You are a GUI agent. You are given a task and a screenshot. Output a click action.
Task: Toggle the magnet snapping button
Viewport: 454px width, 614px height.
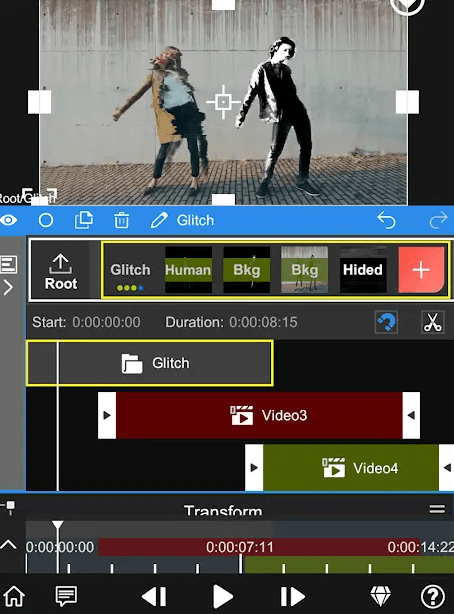(x=386, y=322)
